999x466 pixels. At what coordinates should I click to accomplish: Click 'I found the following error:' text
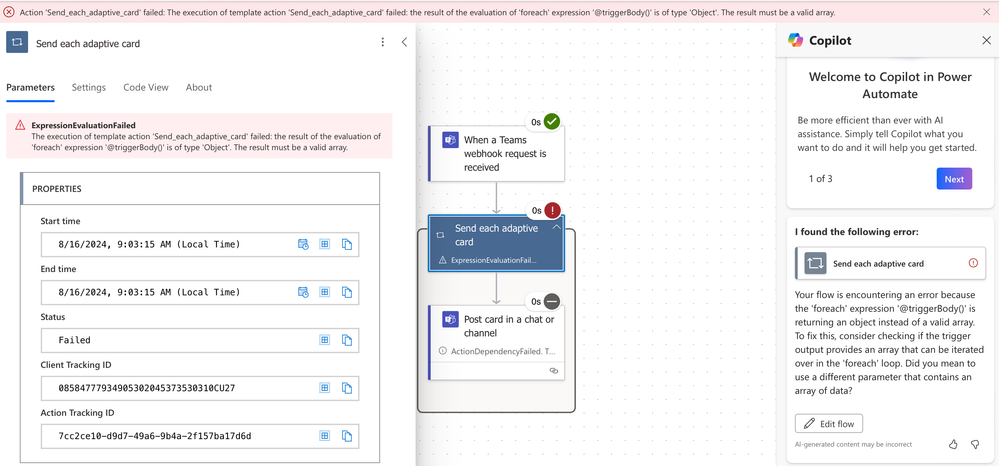coord(857,231)
